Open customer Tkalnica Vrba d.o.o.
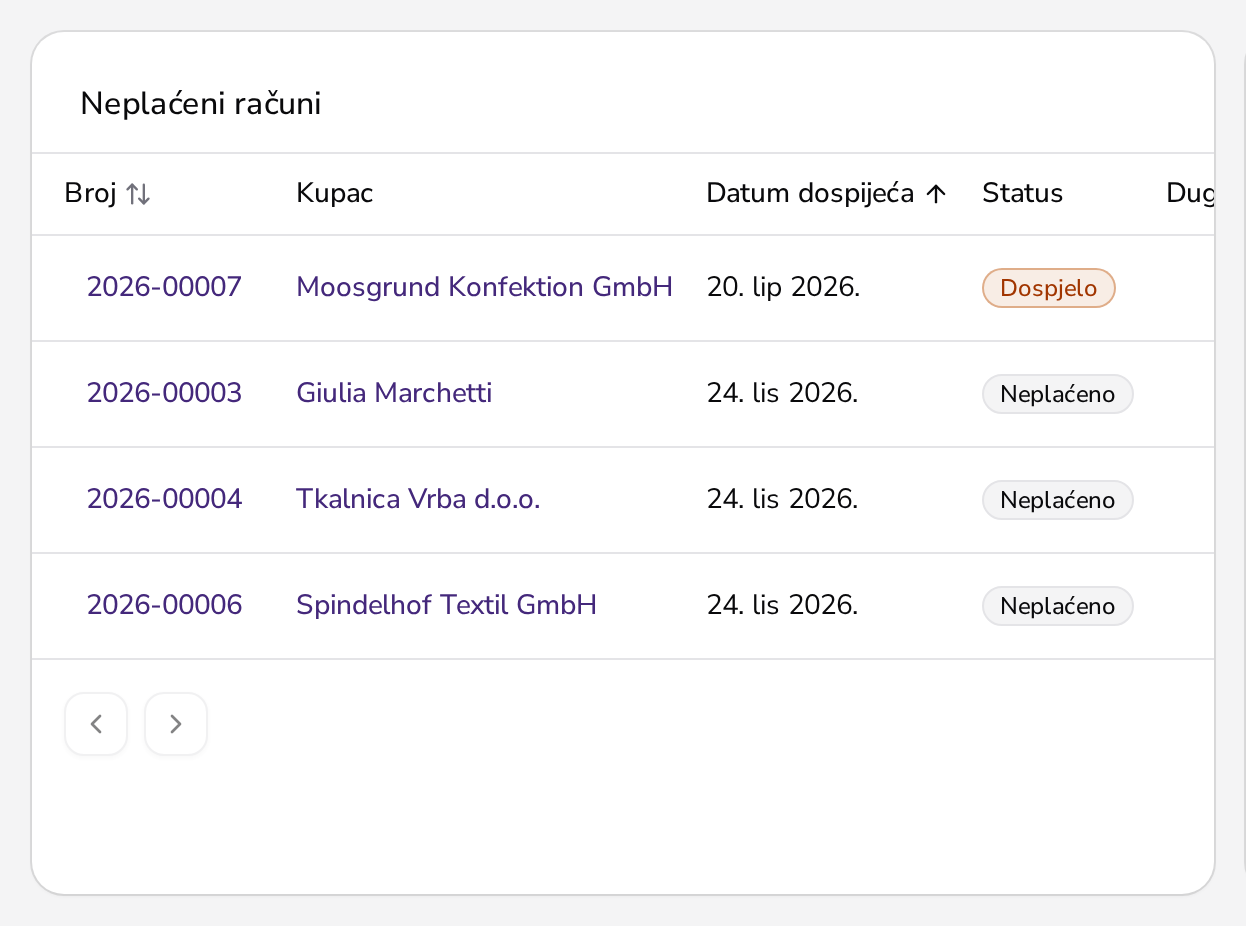The height and width of the screenshot is (926, 1246). click(x=418, y=500)
